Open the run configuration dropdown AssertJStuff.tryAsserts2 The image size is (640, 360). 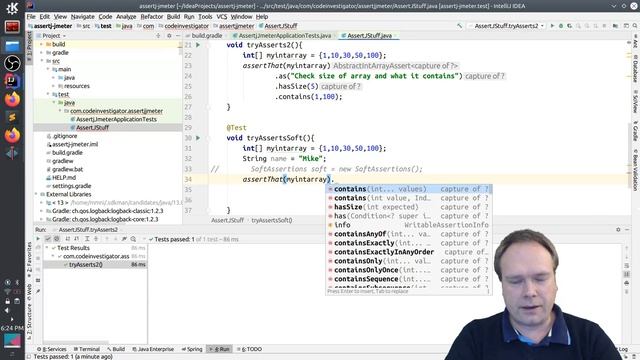click(x=506, y=26)
